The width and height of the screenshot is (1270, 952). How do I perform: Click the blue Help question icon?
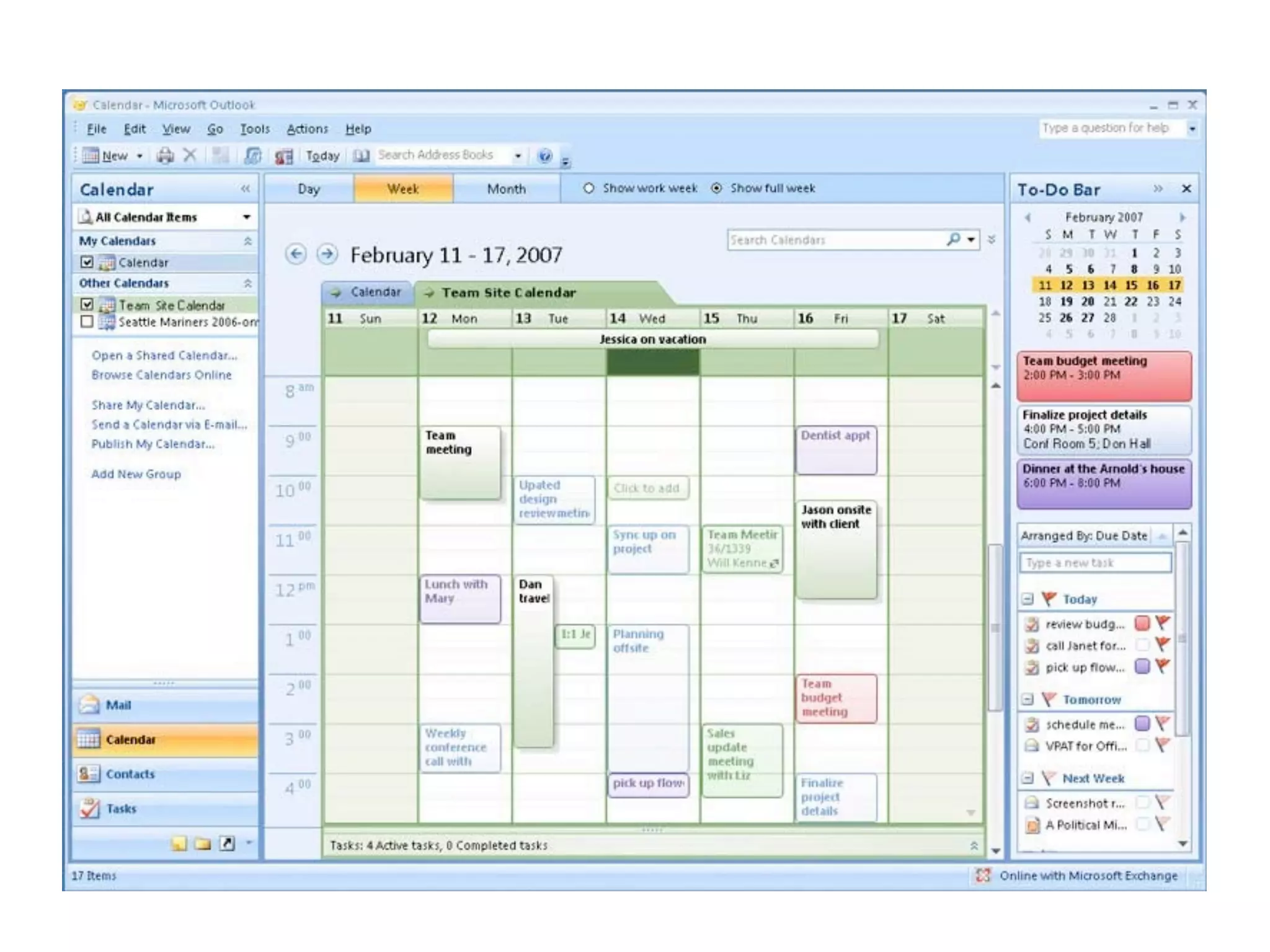pos(544,156)
